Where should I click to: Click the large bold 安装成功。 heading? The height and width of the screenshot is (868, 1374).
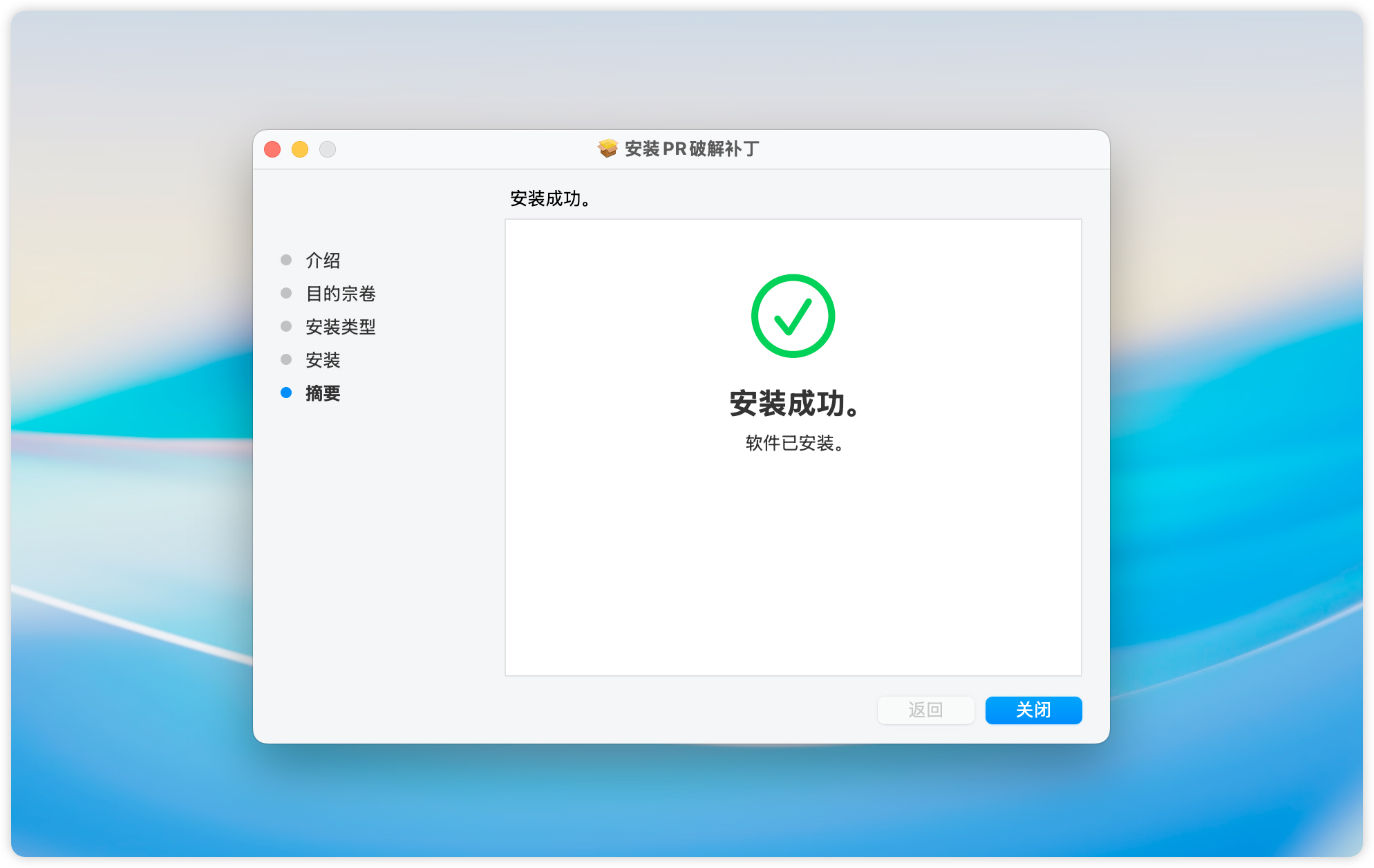click(x=794, y=404)
